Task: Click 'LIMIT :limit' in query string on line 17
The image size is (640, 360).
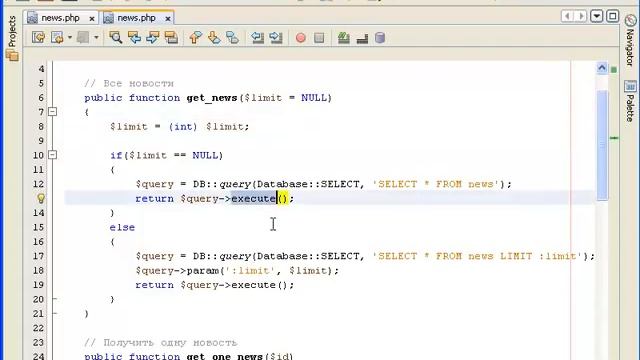Action: [538, 256]
